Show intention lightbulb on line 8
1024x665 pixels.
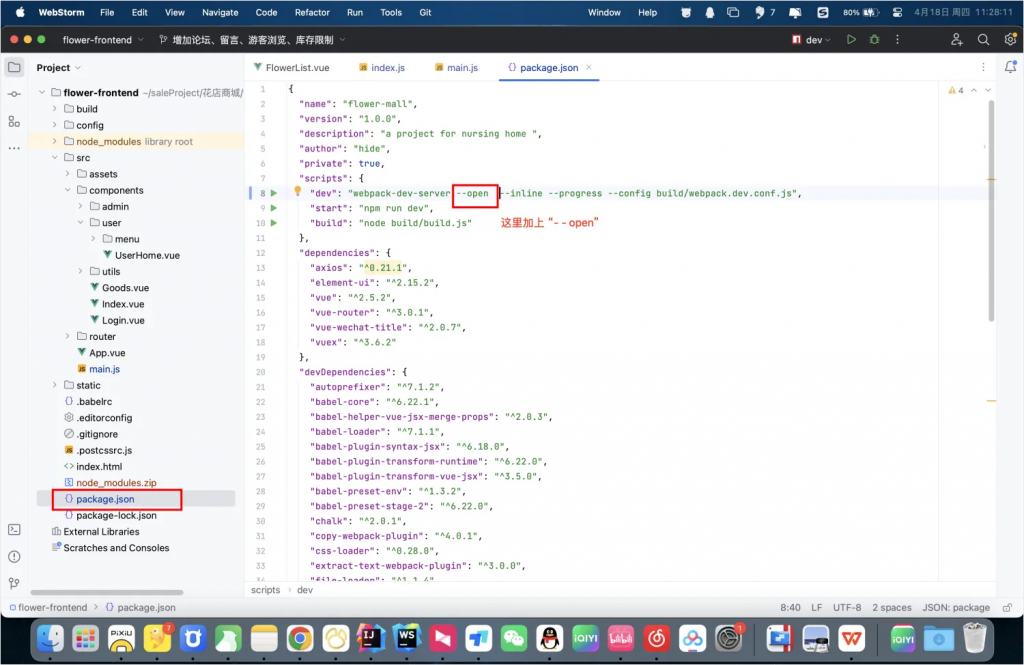point(297,191)
